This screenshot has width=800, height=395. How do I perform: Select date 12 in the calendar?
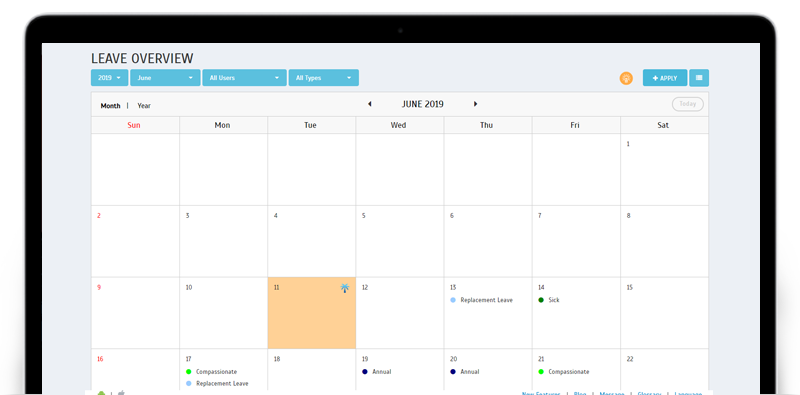click(365, 287)
